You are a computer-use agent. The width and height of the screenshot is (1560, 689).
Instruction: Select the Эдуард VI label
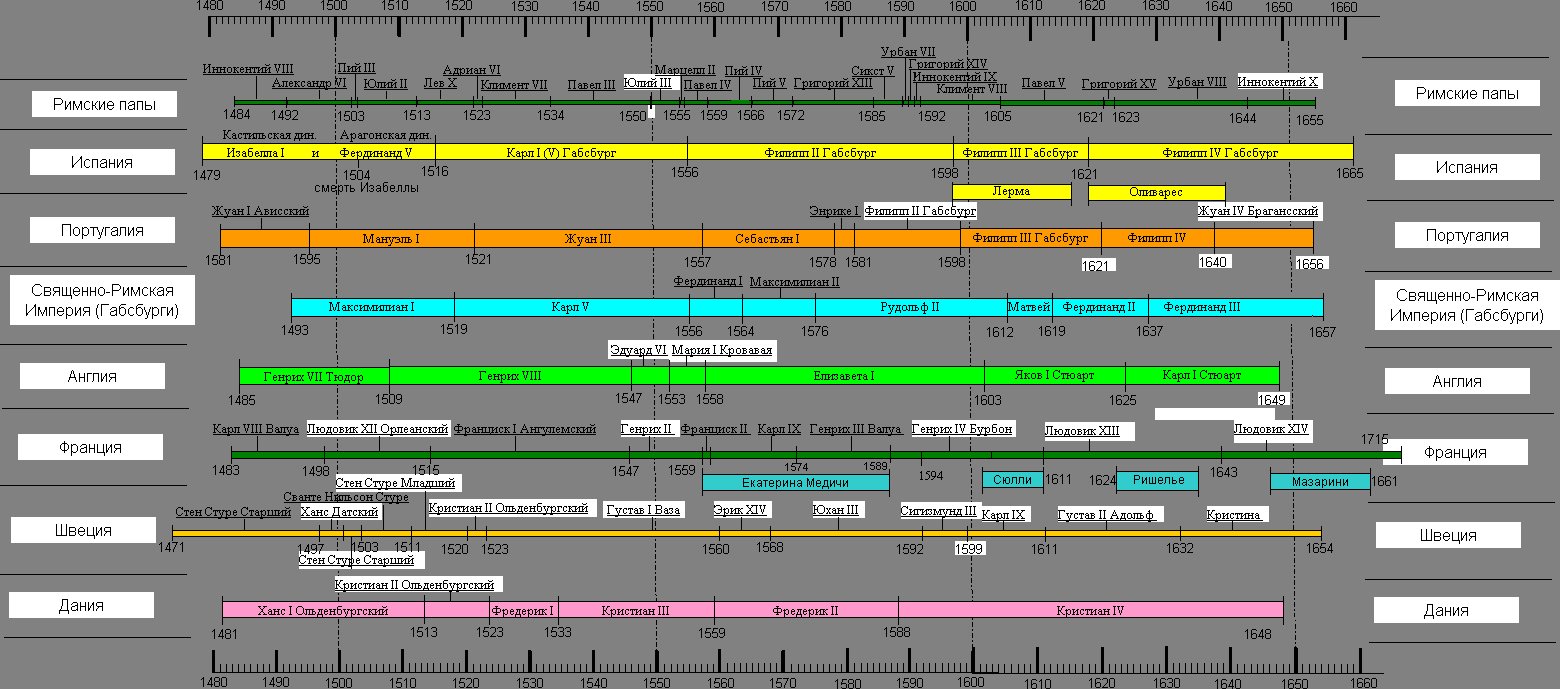click(638, 350)
